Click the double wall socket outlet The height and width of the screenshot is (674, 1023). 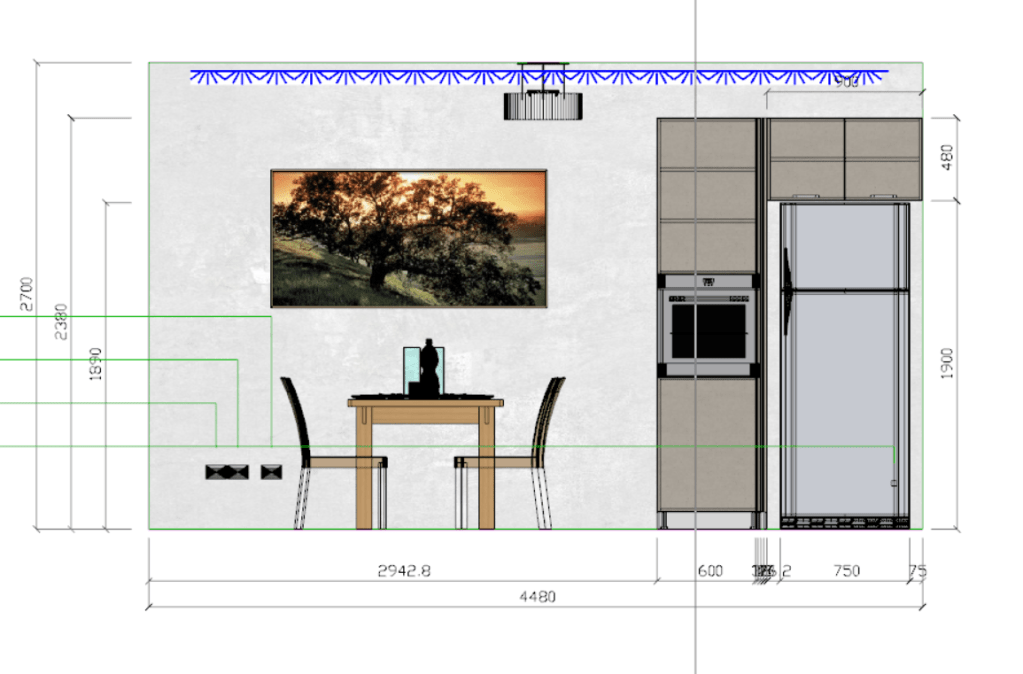click(x=226, y=471)
